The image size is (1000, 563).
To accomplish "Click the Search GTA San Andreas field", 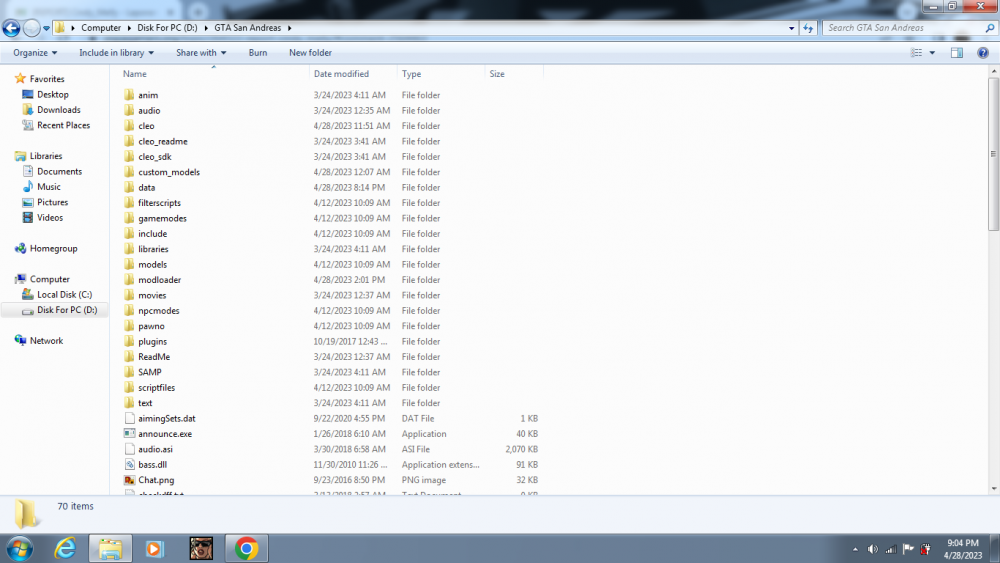I will coord(904,28).
